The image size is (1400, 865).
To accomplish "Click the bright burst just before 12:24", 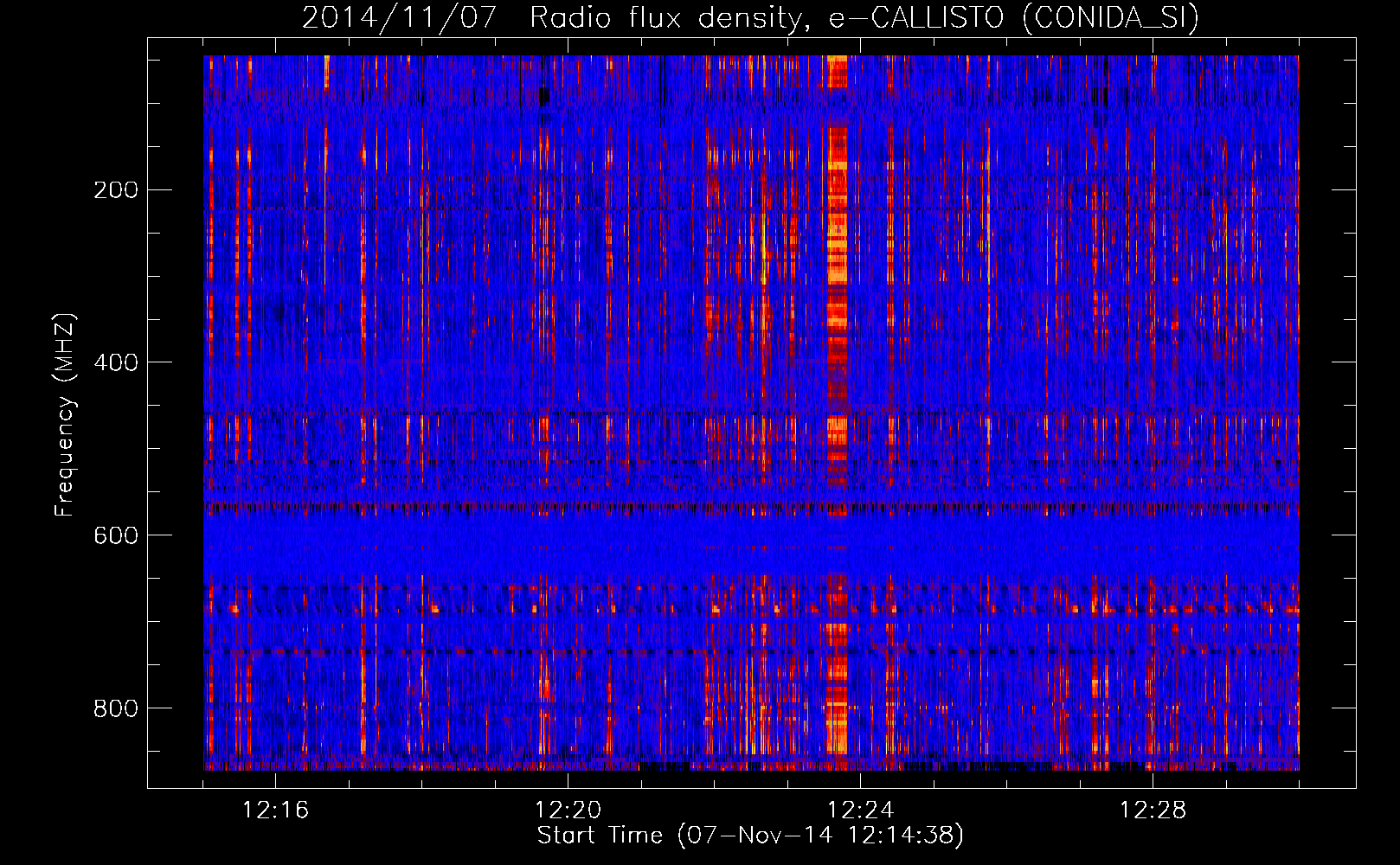I will coord(837,412).
